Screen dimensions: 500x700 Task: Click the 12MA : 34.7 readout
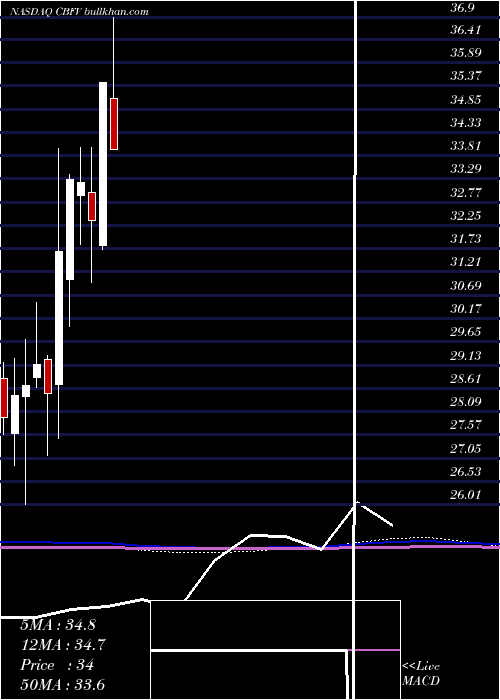tap(63, 645)
